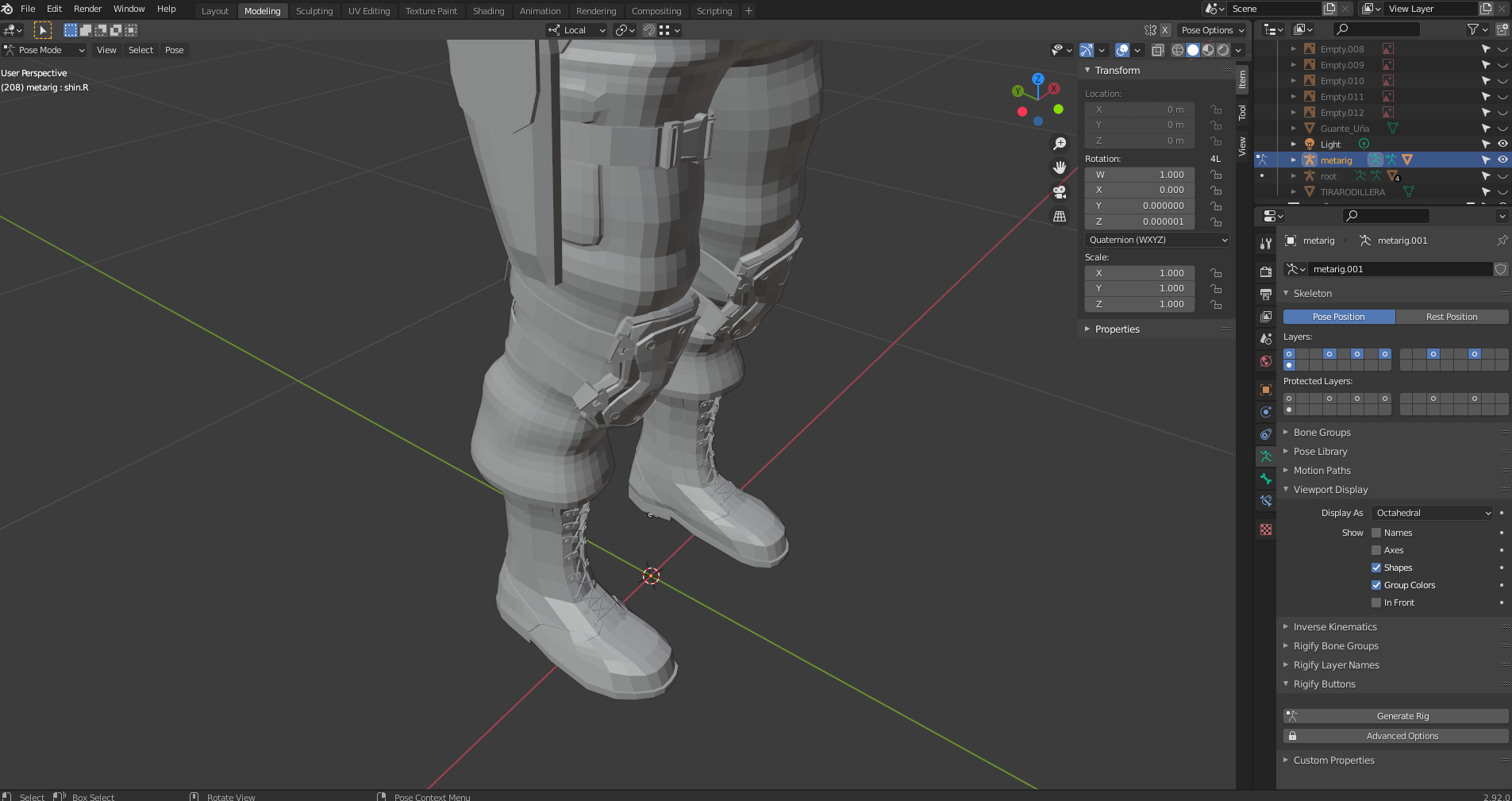1512x801 pixels.
Task: Open the Render menu
Action: coord(88,9)
